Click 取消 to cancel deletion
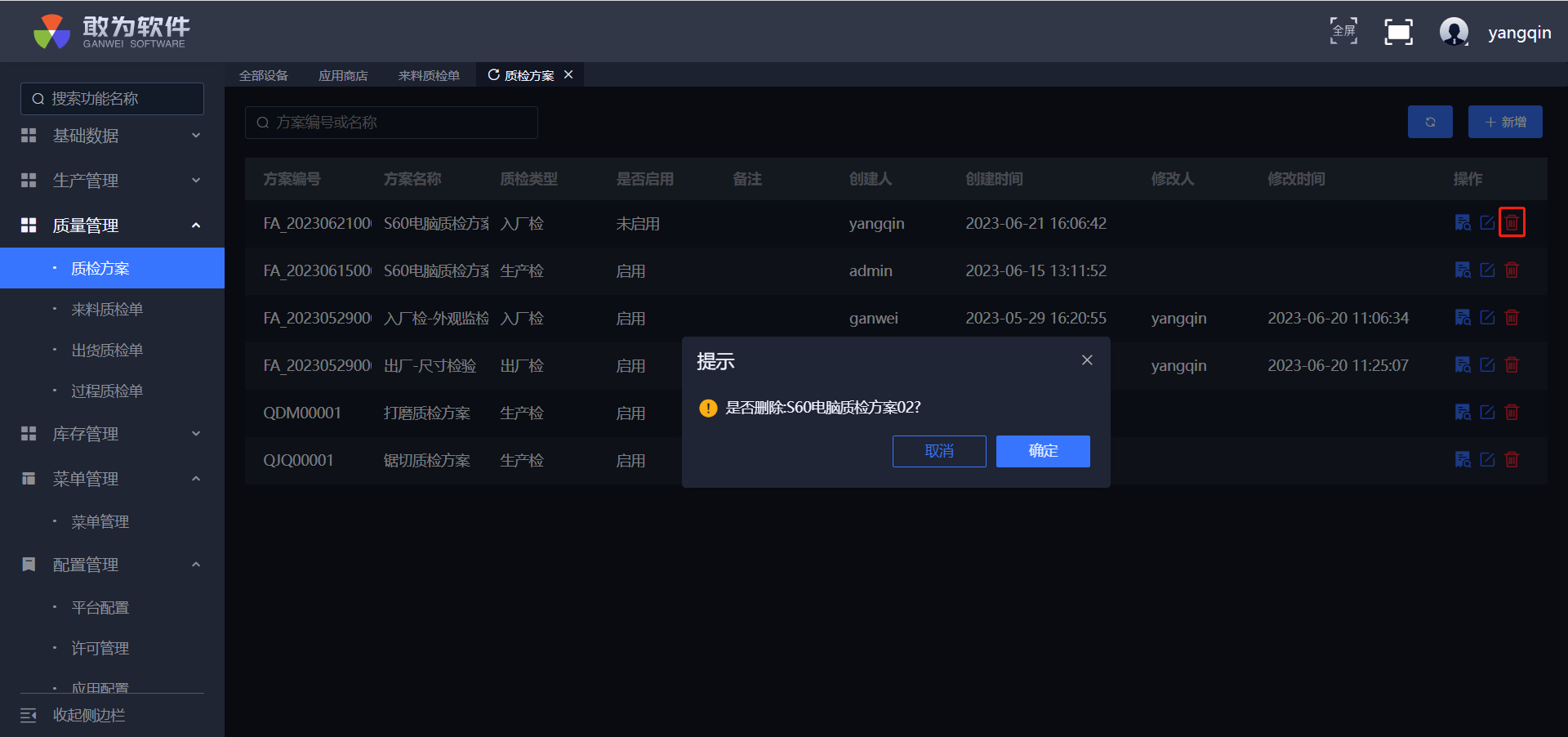Image resolution: width=1568 pixels, height=737 pixels. 939,451
